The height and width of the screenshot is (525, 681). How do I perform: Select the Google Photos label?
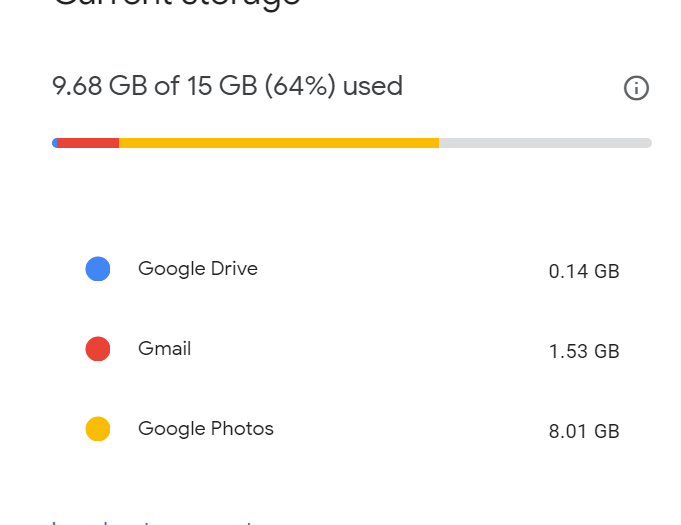point(206,429)
